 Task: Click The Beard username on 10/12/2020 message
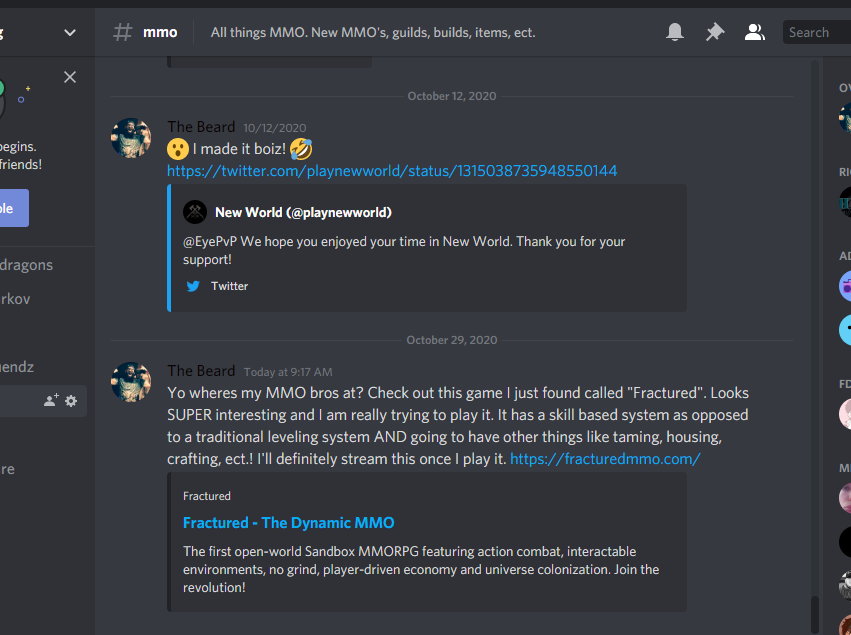coord(201,127)
